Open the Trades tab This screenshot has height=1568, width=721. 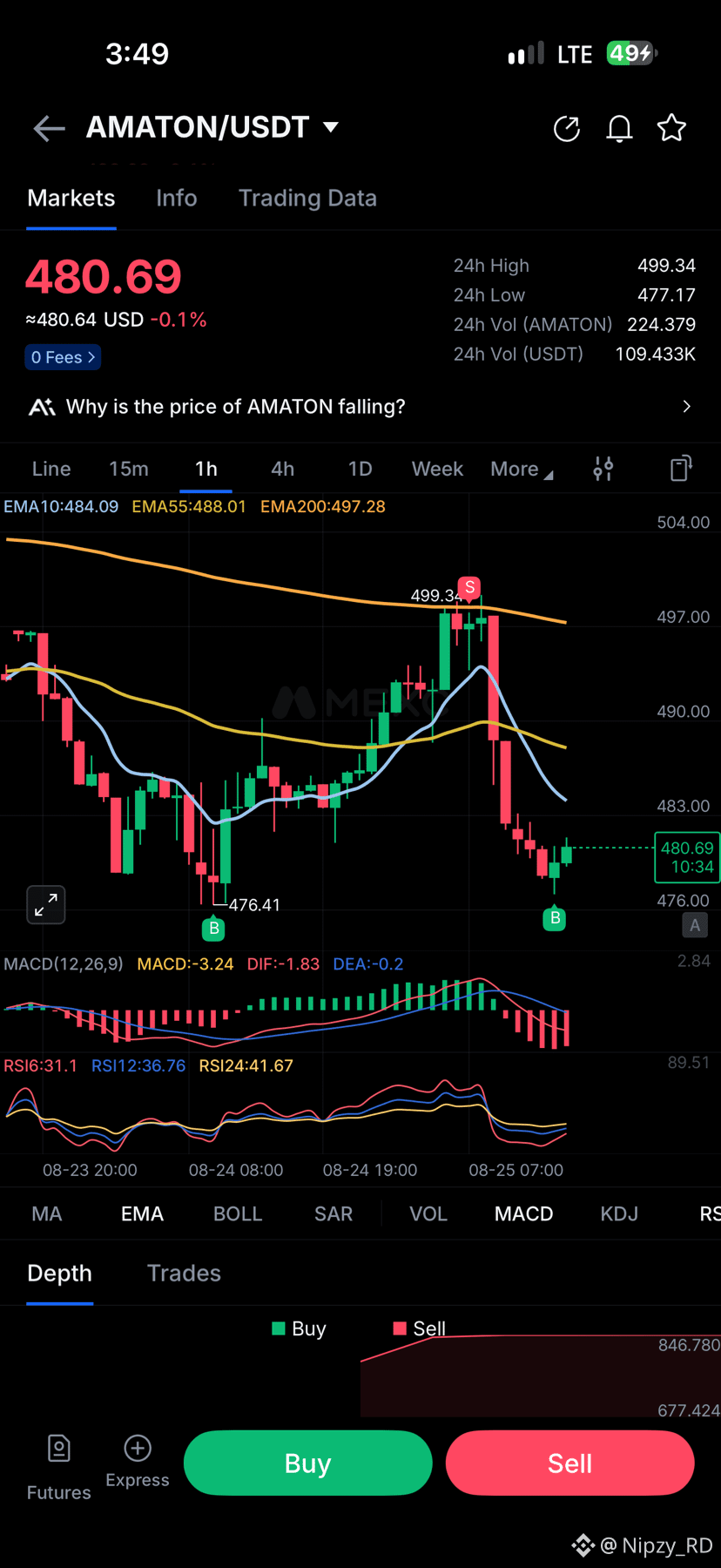184,1274
